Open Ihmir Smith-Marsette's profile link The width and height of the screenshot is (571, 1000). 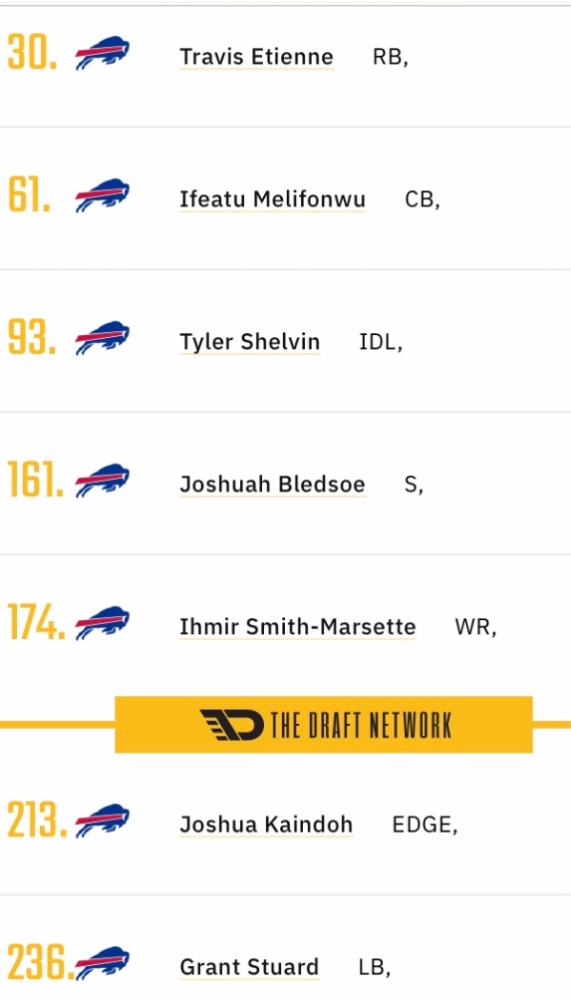[297, 627]
